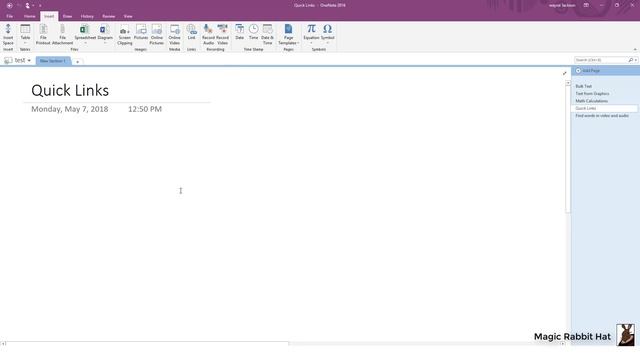Switch to the History tab
This screenshot has width=640, height=360.
click(87, 16)
